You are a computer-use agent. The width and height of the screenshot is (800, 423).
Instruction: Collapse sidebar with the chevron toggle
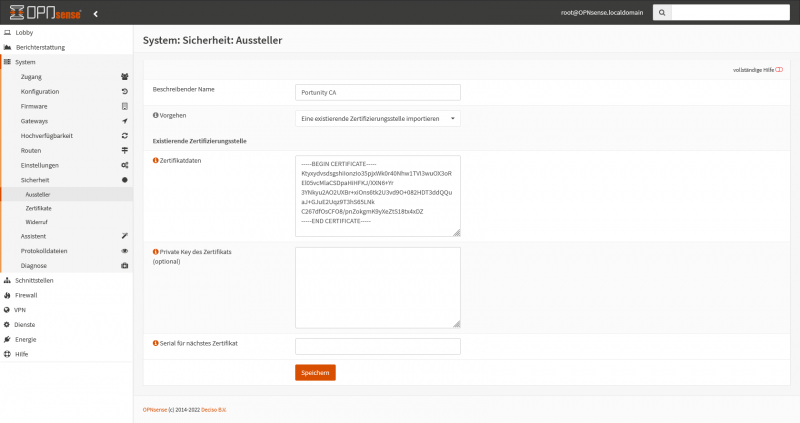95,14
